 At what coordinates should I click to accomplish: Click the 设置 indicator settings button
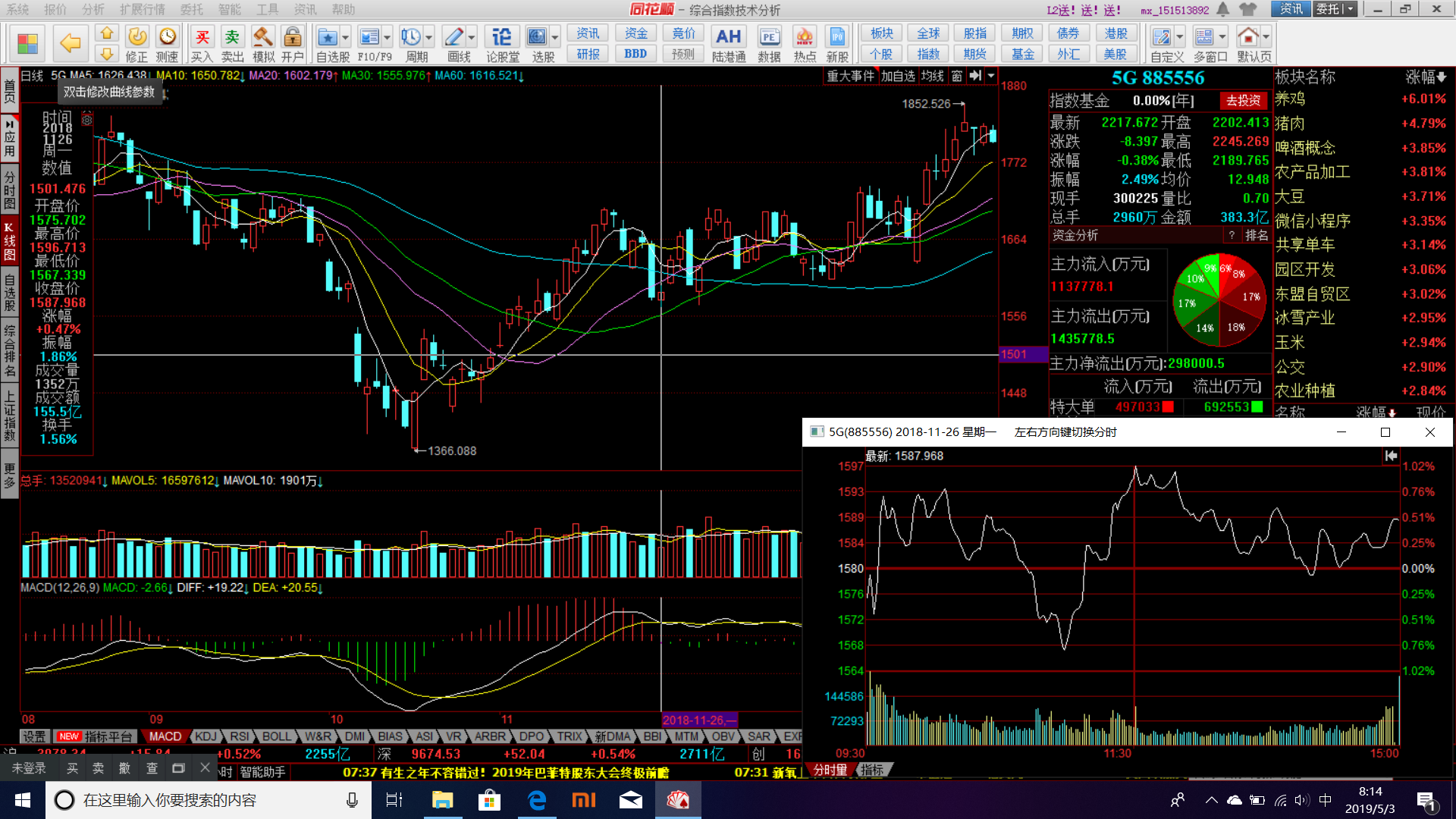coord(34,736)
